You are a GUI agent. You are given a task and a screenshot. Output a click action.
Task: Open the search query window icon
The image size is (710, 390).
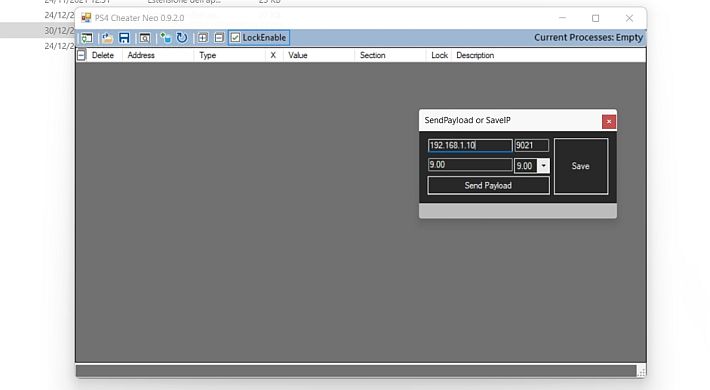click(144, 38)
